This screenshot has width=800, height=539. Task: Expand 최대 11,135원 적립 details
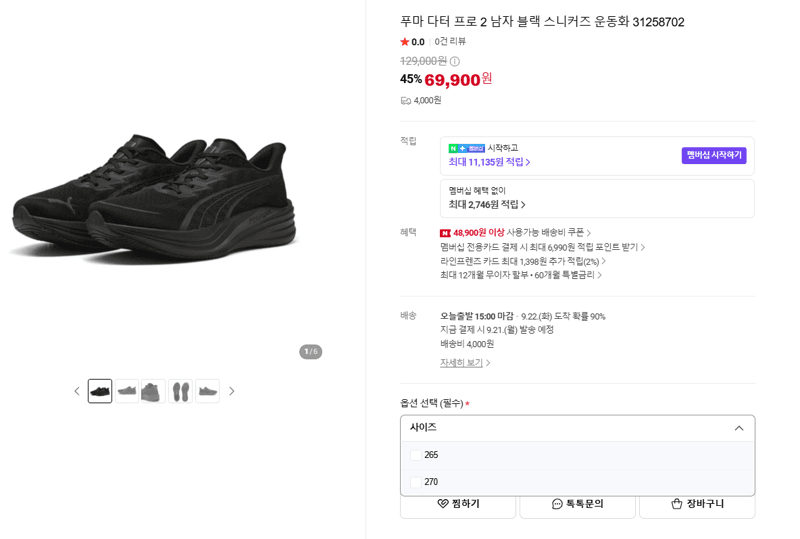(x=489, y=162)
